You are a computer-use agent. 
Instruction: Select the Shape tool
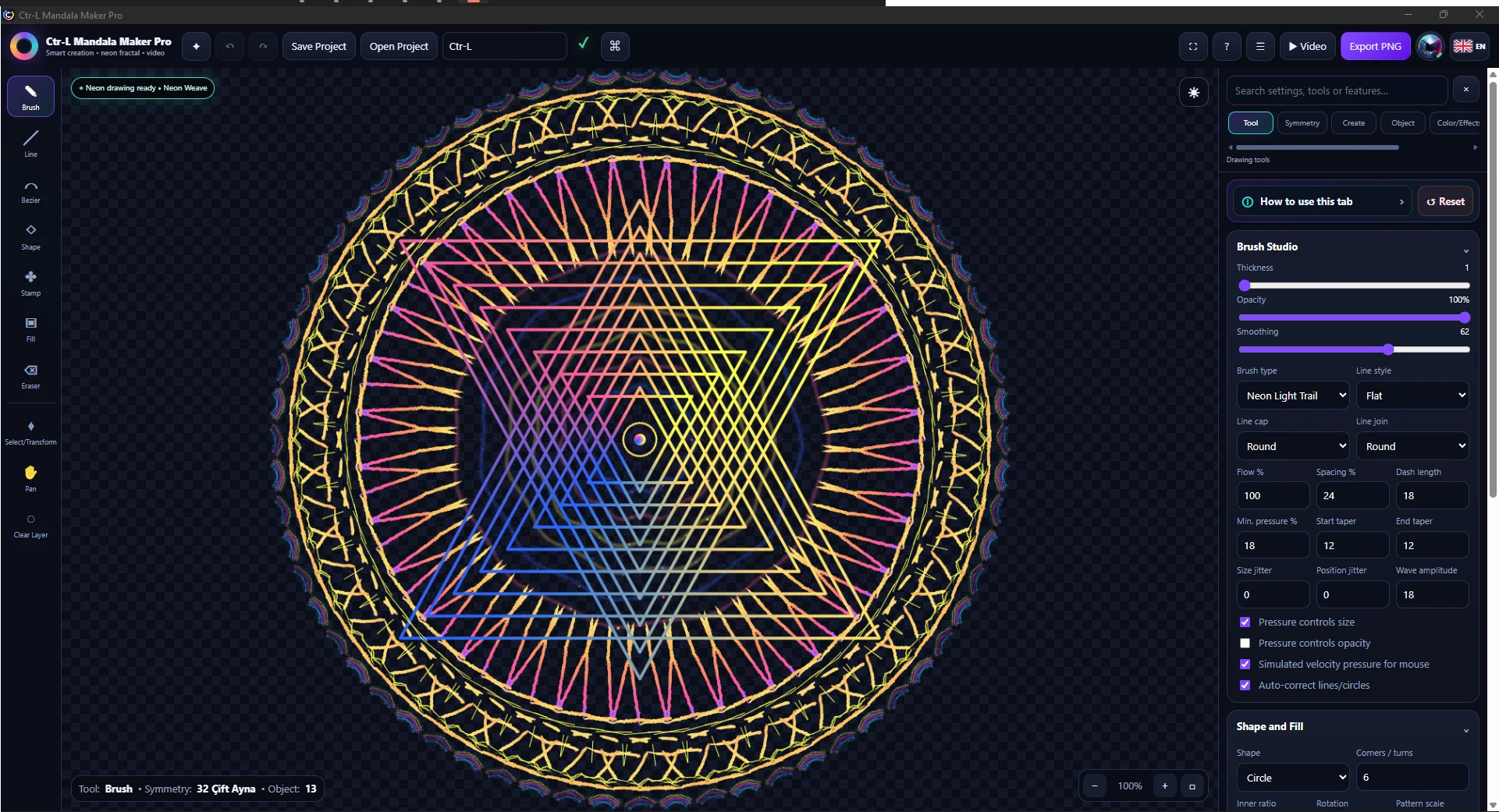point(30,236)
